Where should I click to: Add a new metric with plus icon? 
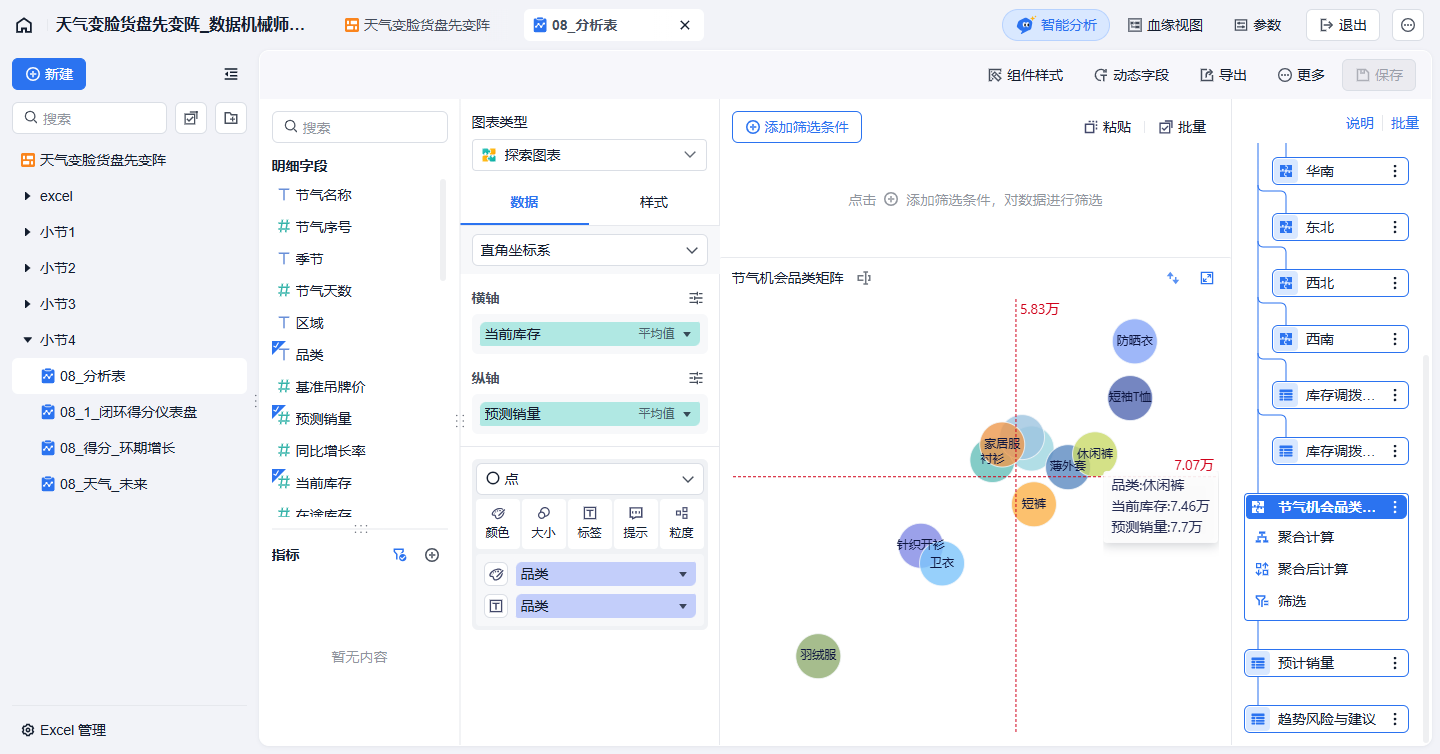432,555
